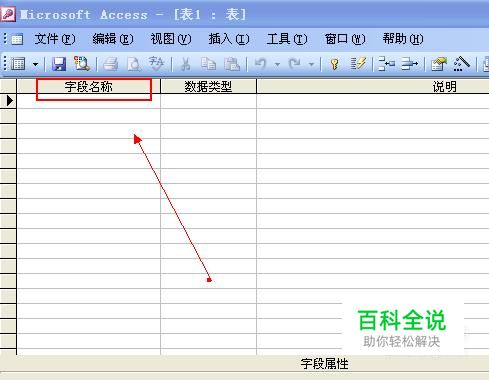This screenshot has width=489, height=380.
Task: Click the 字段名称 column header
Action: 88,87
